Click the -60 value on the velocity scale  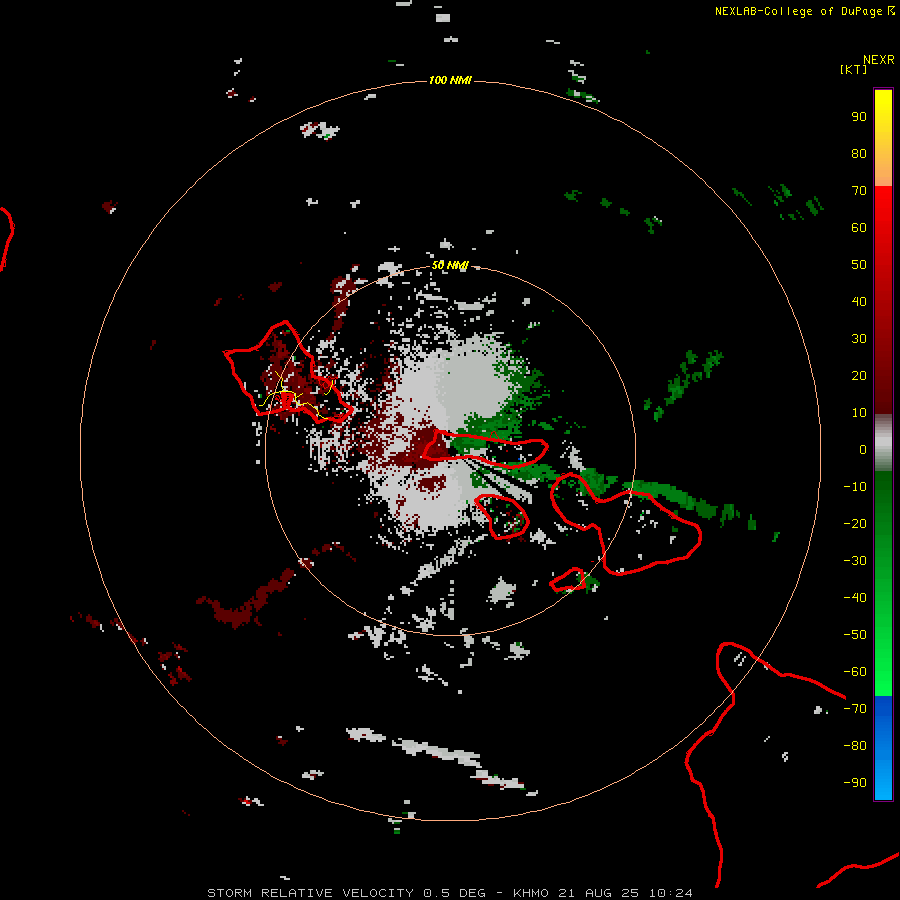855,672
